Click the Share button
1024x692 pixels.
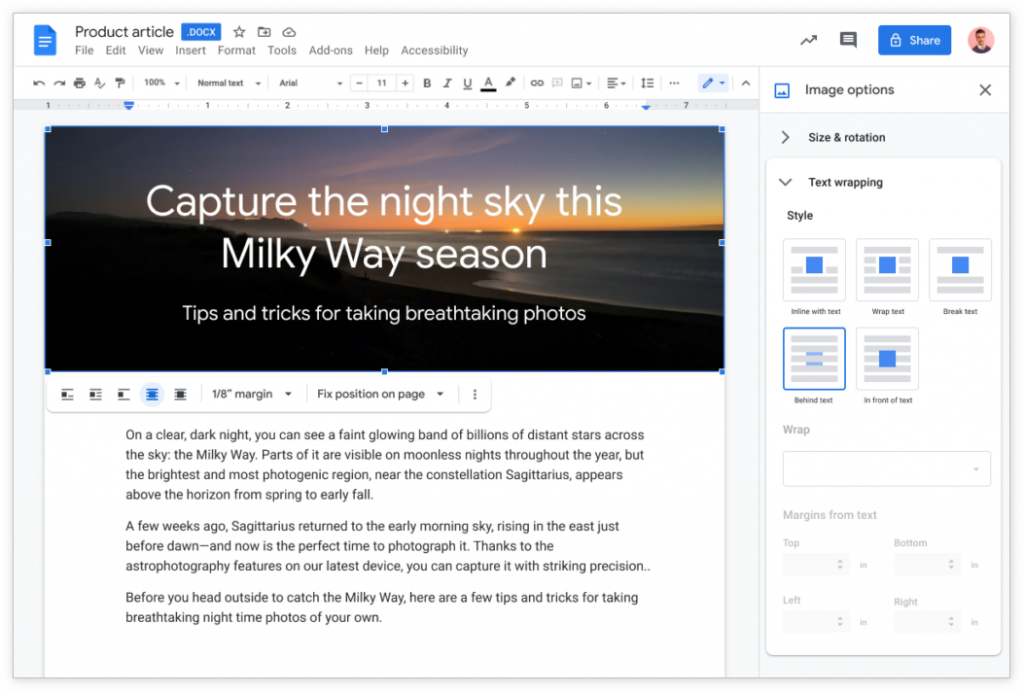(913, 40)
